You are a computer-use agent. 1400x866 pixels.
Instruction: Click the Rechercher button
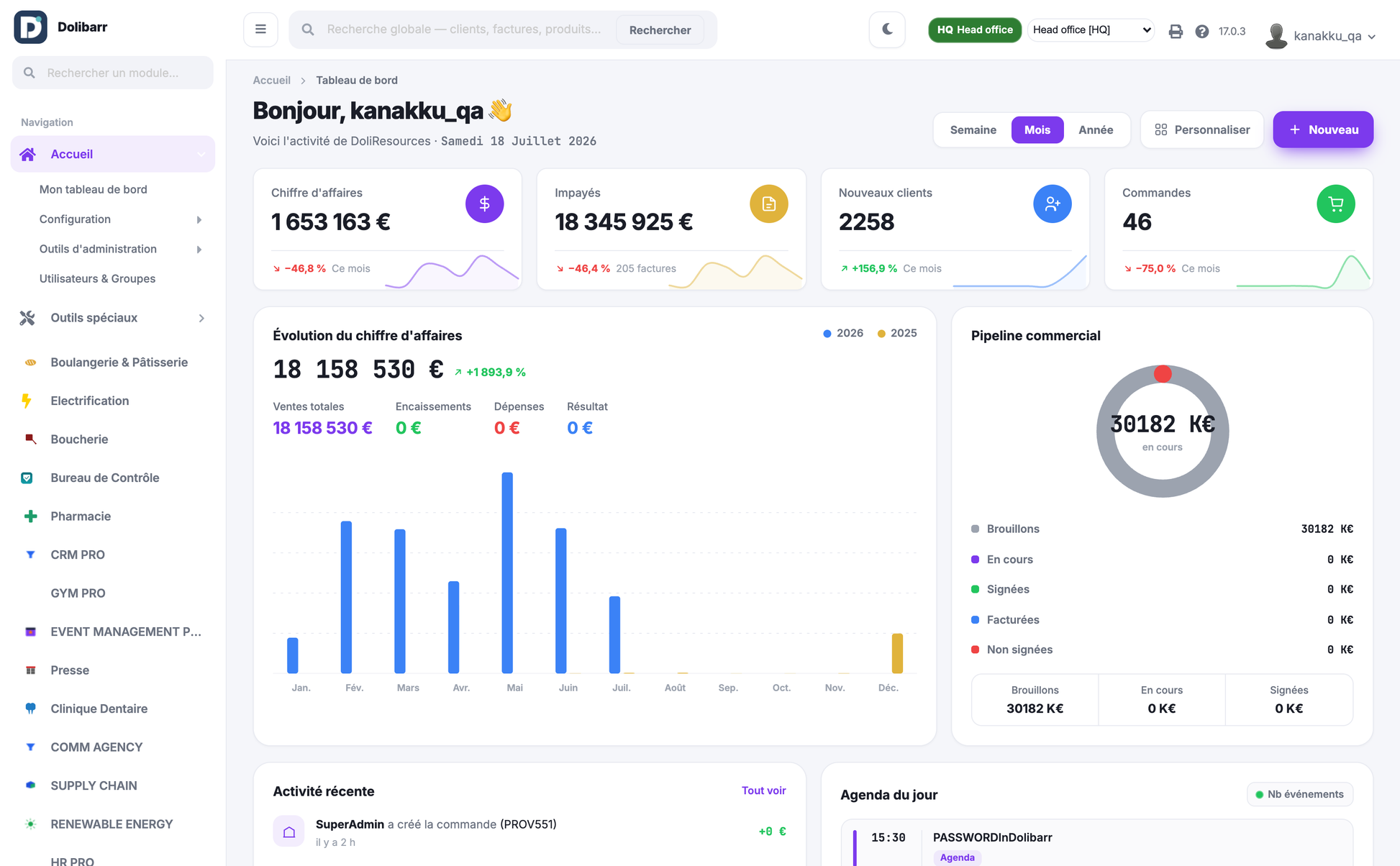(660, 29)
